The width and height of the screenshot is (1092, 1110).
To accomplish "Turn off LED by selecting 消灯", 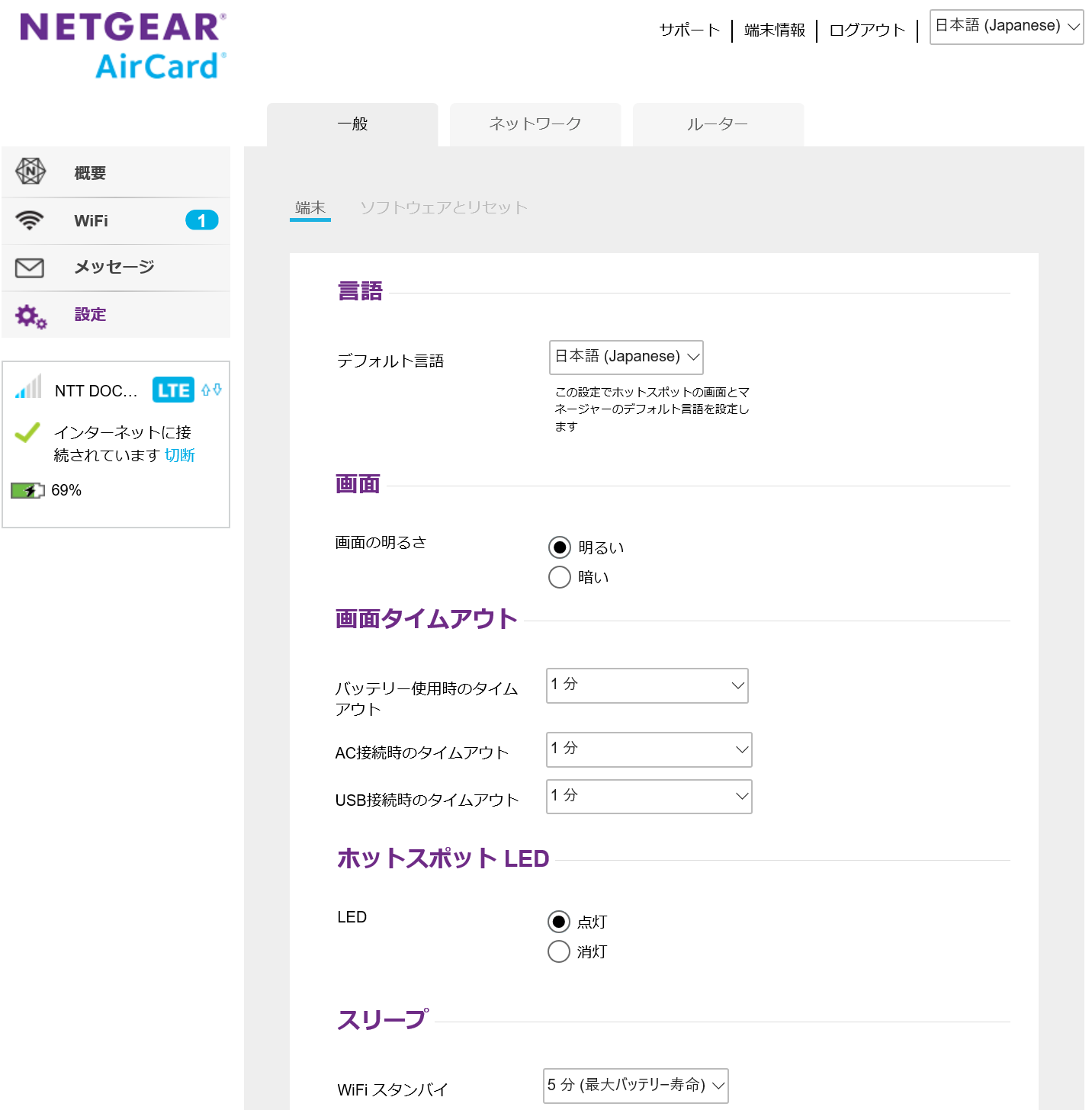I will click(x=559, y=951).
